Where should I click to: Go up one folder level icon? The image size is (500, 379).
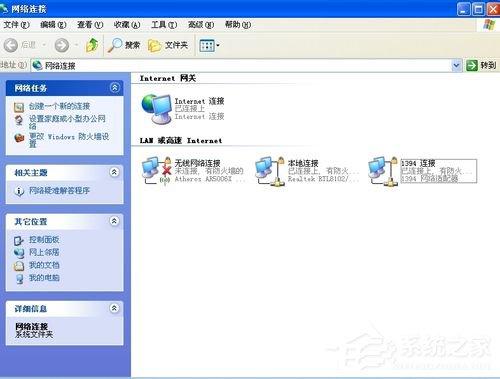[x=92, y=45]
